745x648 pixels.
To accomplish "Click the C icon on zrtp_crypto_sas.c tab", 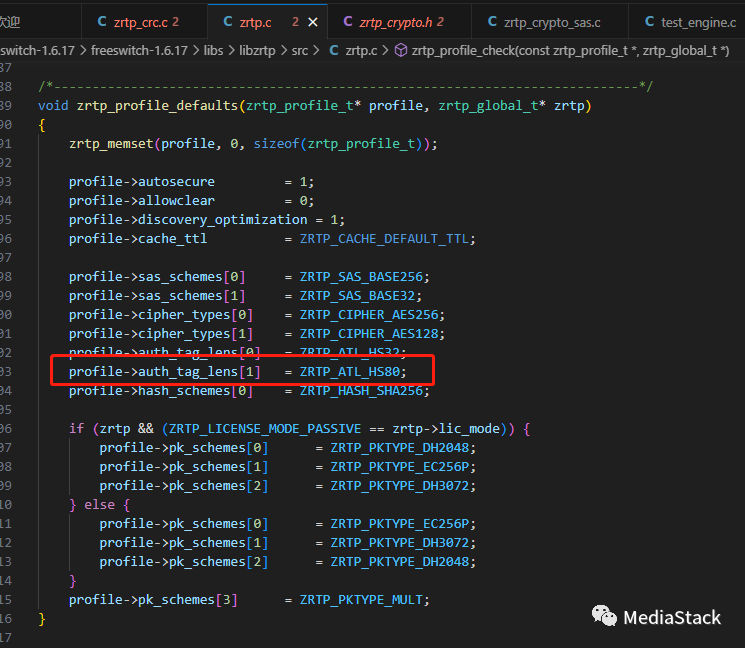I will [x=492, y=21].
